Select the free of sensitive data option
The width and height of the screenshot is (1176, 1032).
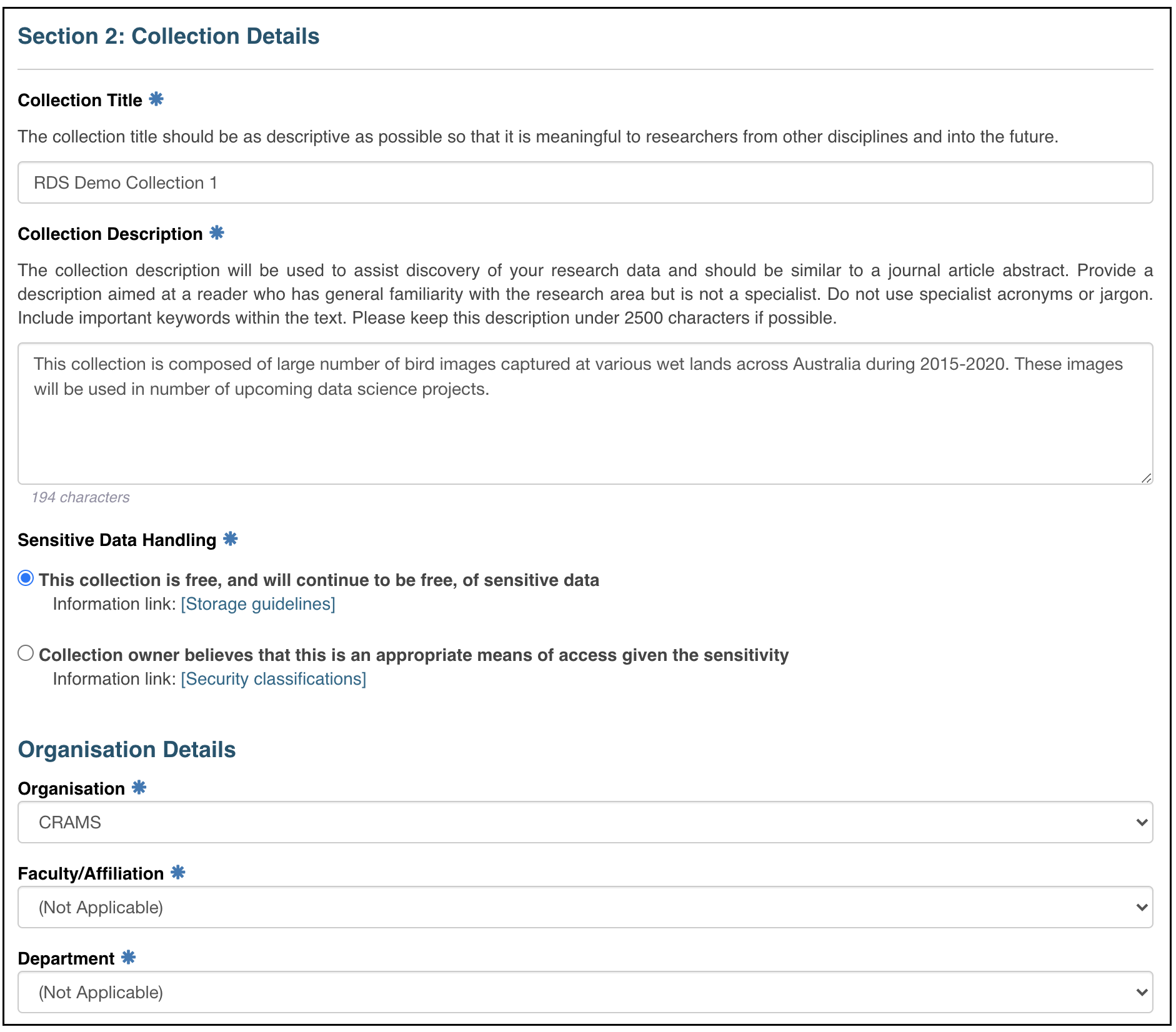click(x=26, y=578)
